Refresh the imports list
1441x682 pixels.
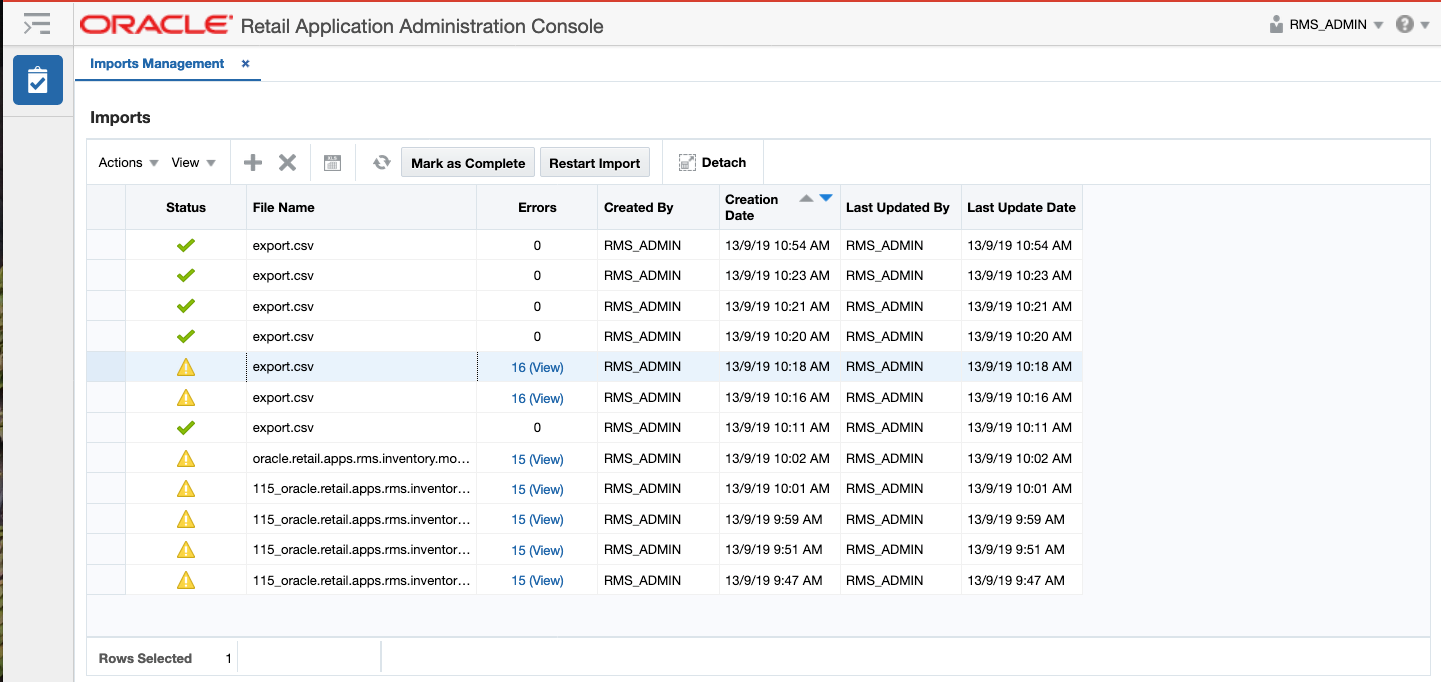coord(381,161)
